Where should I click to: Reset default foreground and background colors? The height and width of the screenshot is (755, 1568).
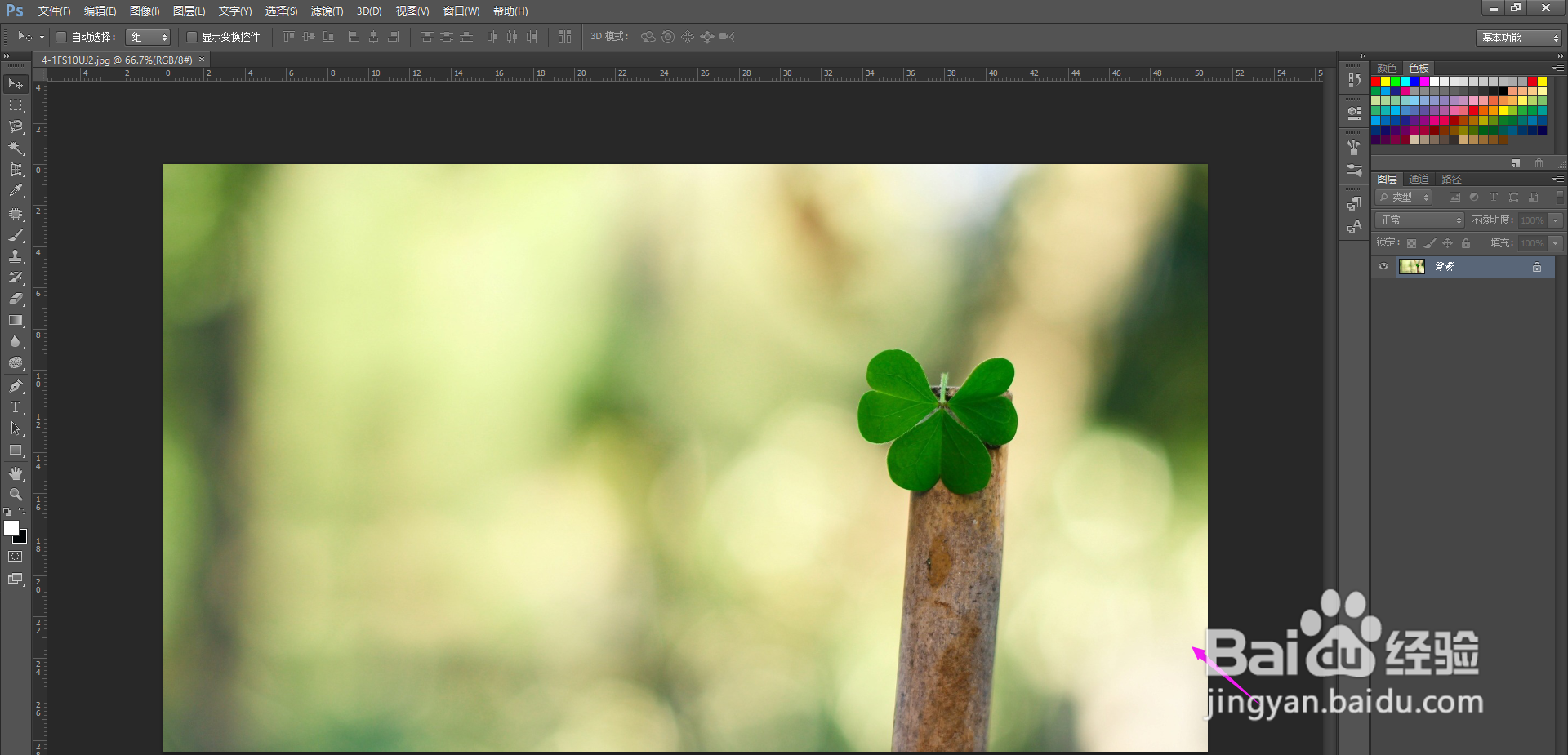[x=7, y=512]
